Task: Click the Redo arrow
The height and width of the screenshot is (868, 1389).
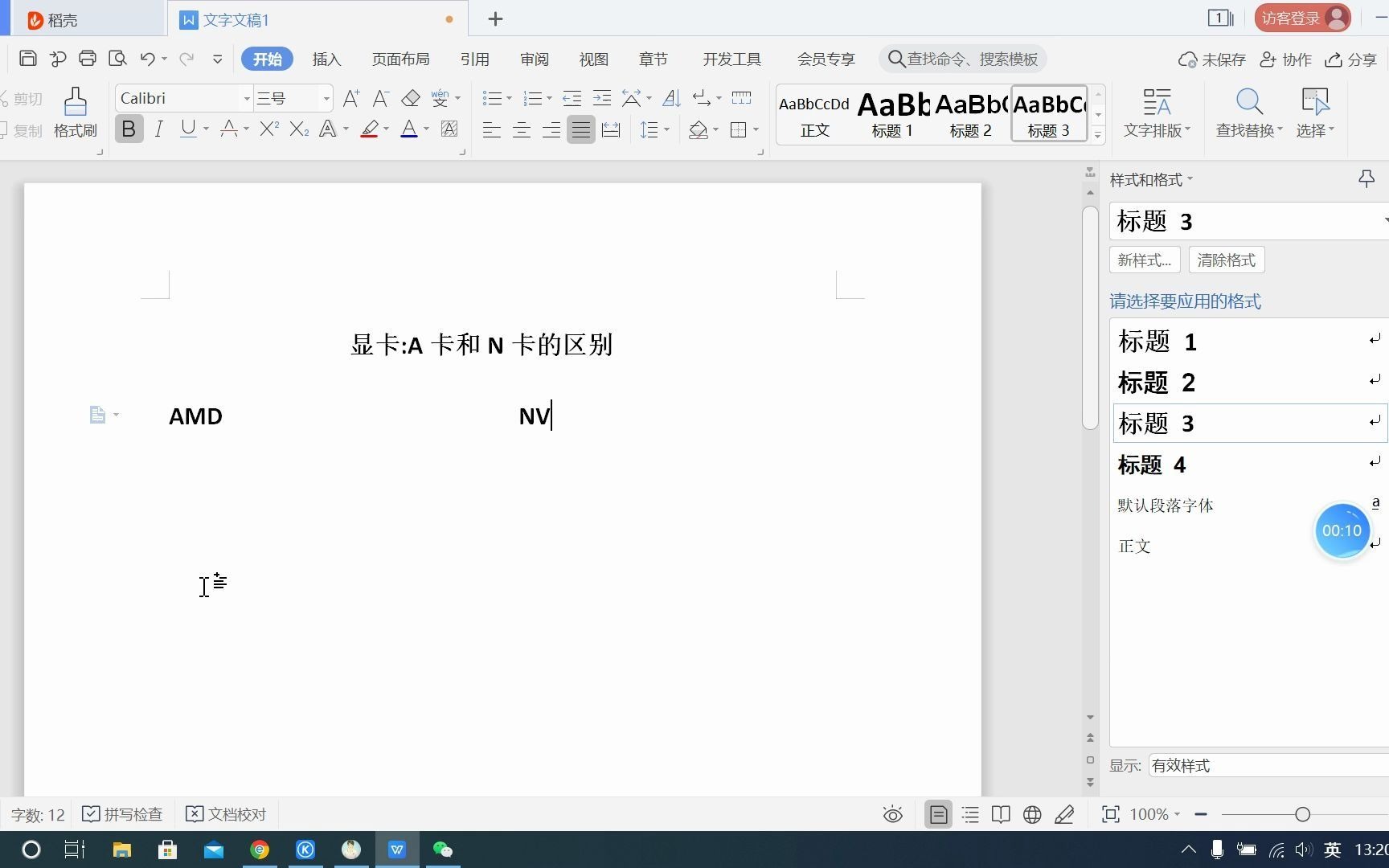Action: coord(186,58)
